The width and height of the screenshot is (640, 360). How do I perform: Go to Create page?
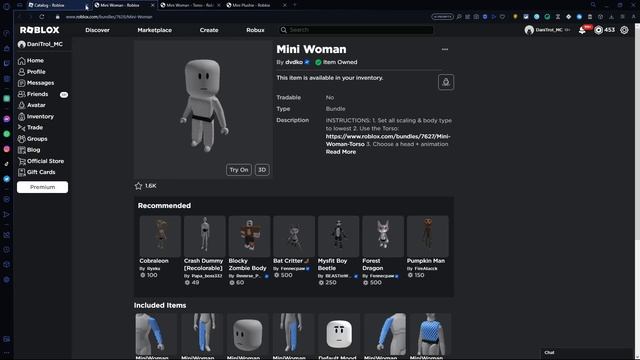pyautogui.click(x=209, y=30)
